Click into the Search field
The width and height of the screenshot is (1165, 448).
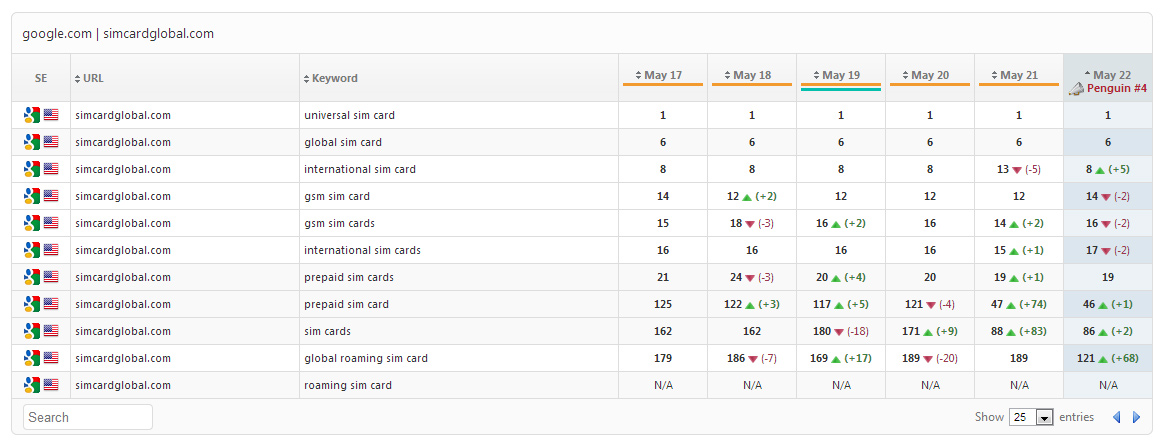pos(88,417)
